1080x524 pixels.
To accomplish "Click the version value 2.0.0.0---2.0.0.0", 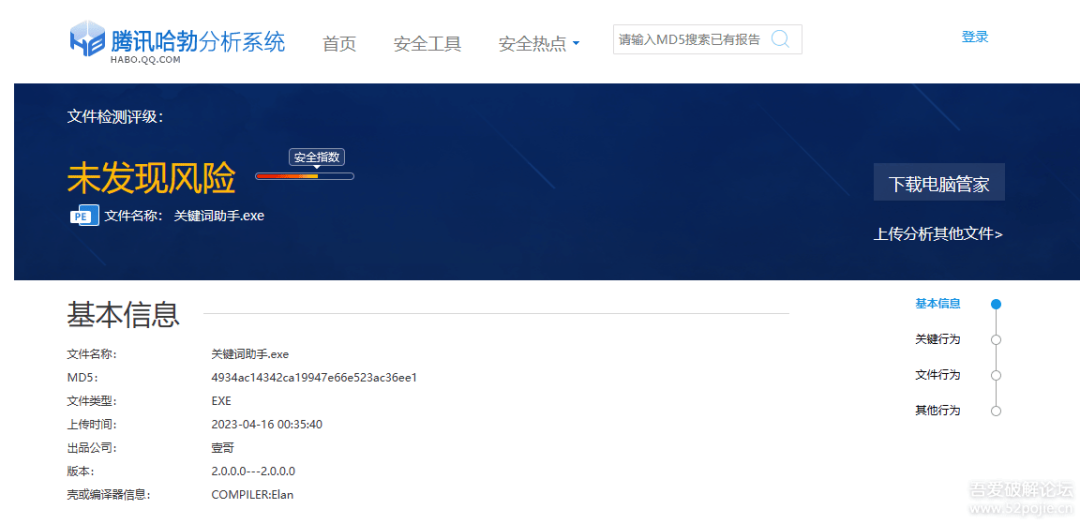I will [x=253, y=471].
